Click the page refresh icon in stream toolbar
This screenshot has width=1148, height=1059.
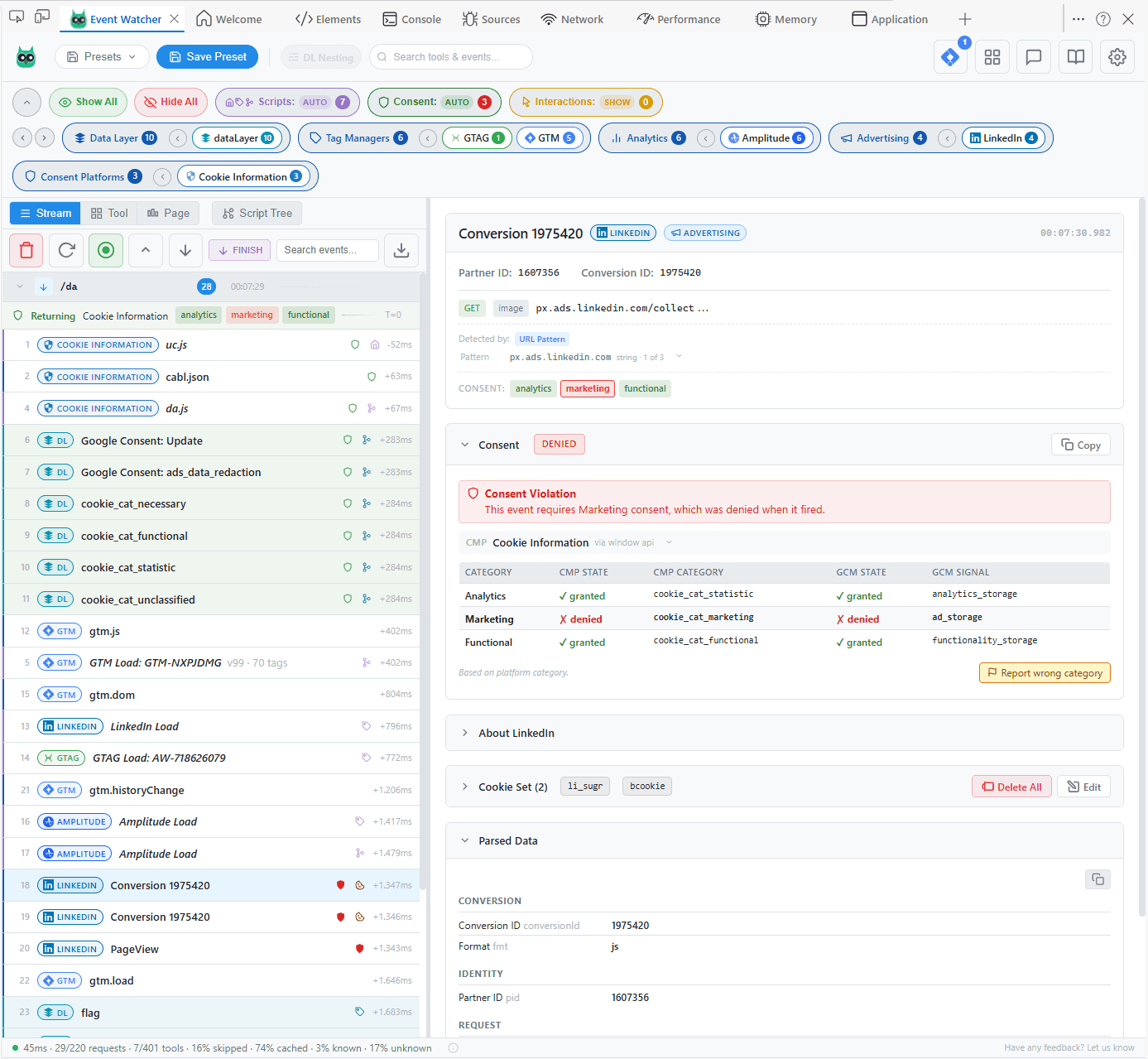tap(65, 250)
